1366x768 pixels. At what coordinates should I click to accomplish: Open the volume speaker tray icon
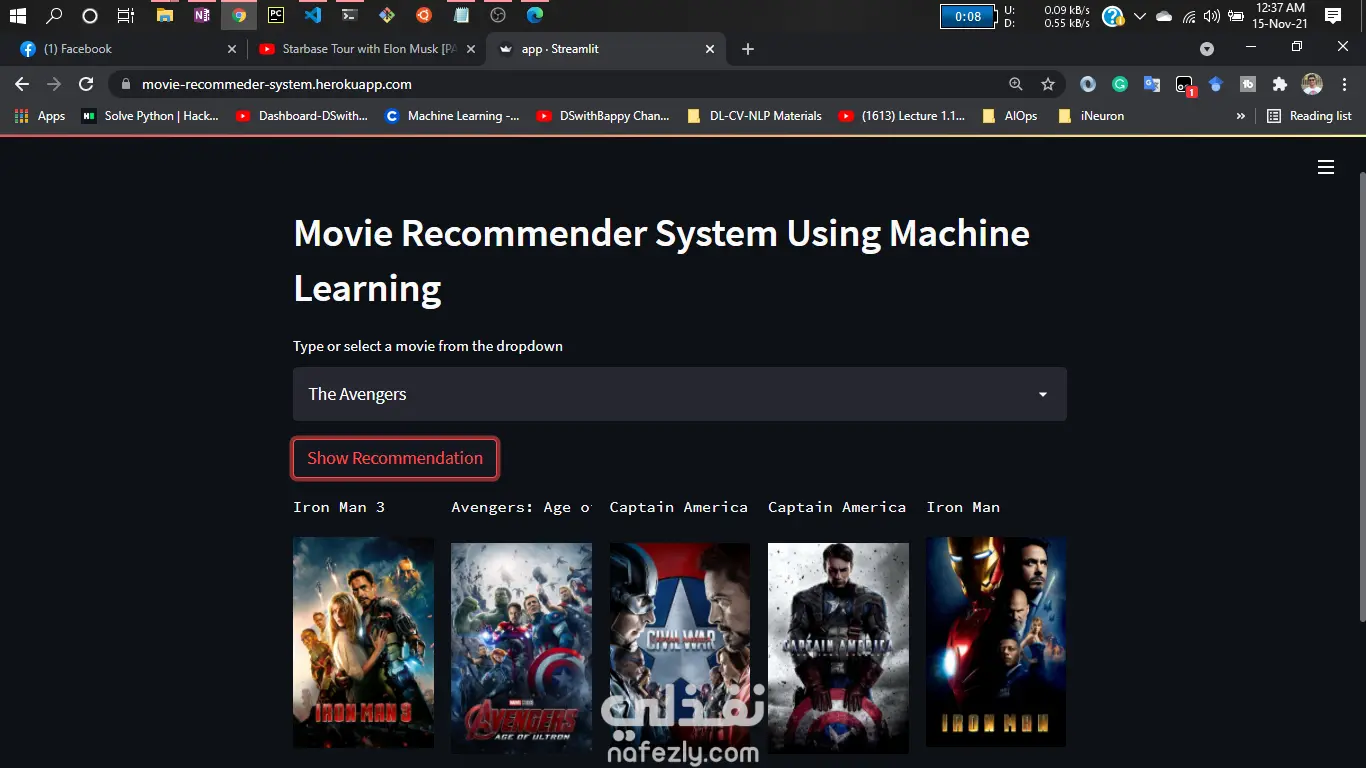[x=1212, y=16]
